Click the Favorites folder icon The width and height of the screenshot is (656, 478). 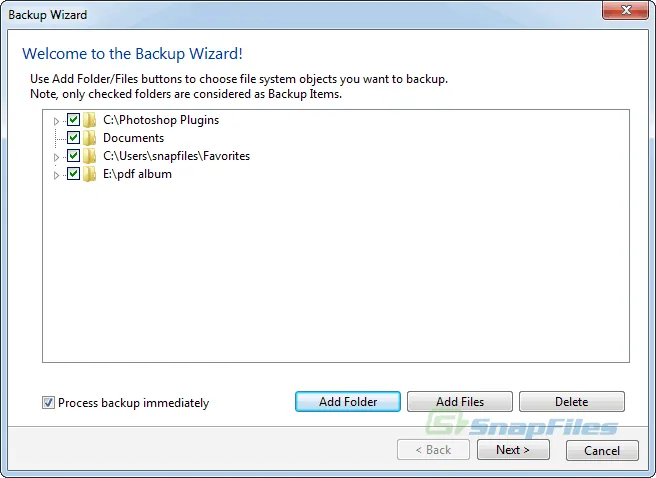(90, 156)
